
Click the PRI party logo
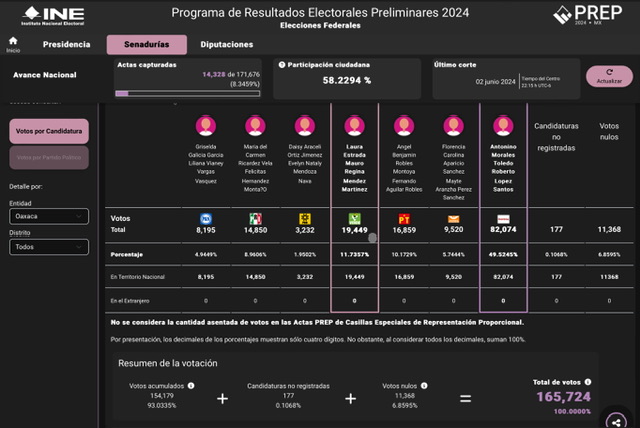point(256,218)
